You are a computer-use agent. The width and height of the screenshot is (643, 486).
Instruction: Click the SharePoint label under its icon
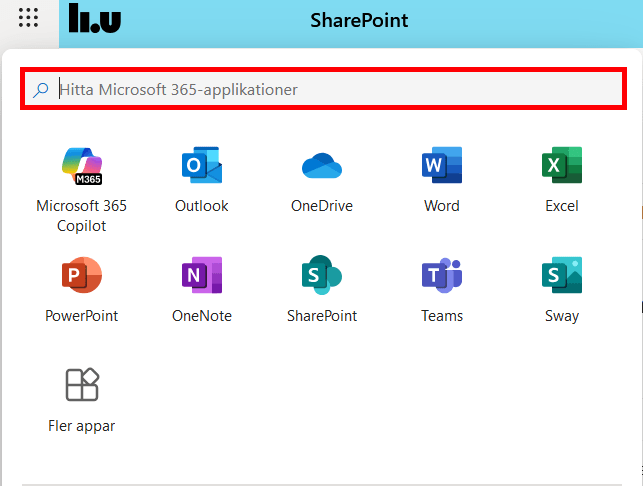[x=322, y=316]
